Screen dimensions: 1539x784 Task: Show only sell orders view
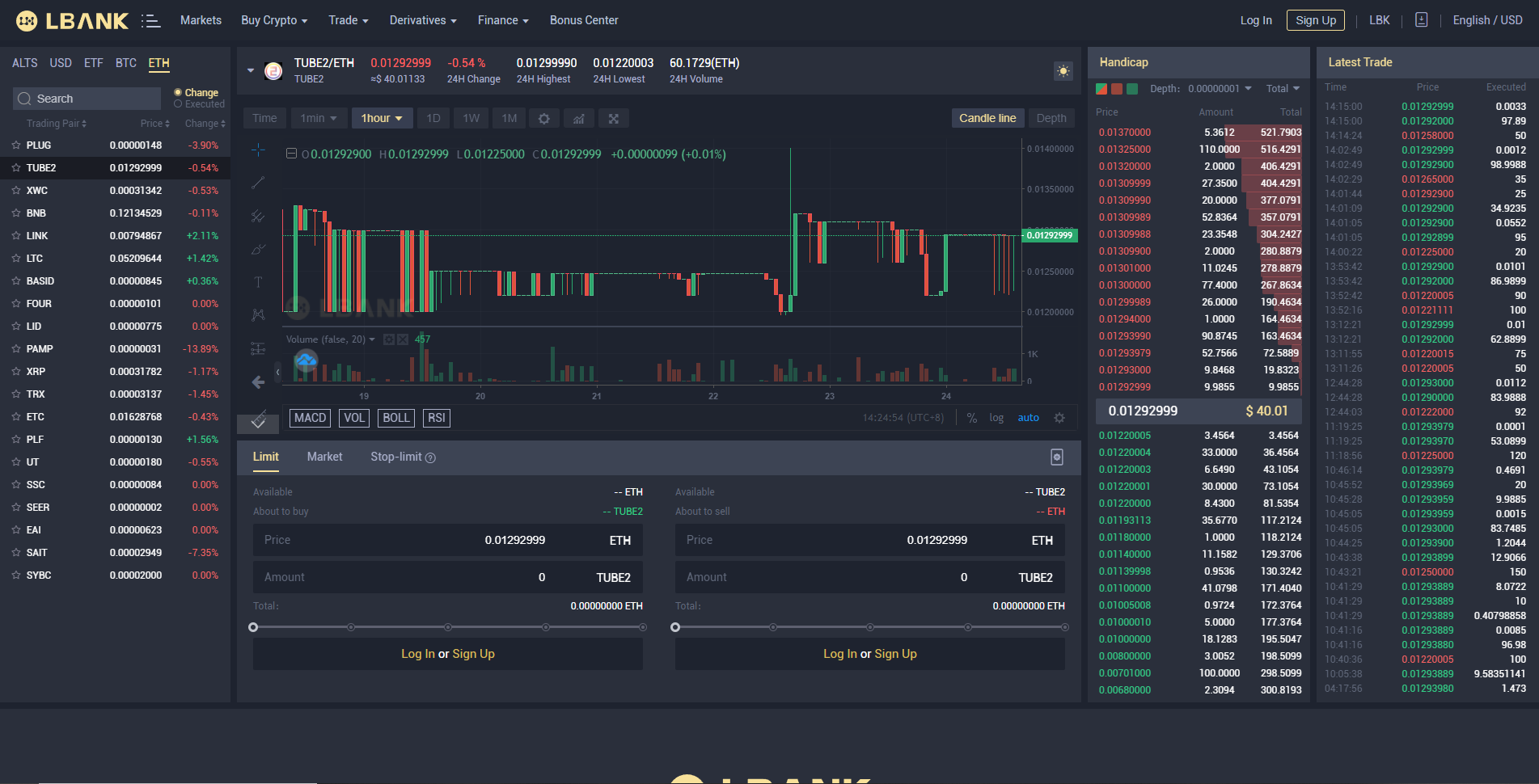click(1117, 89)
